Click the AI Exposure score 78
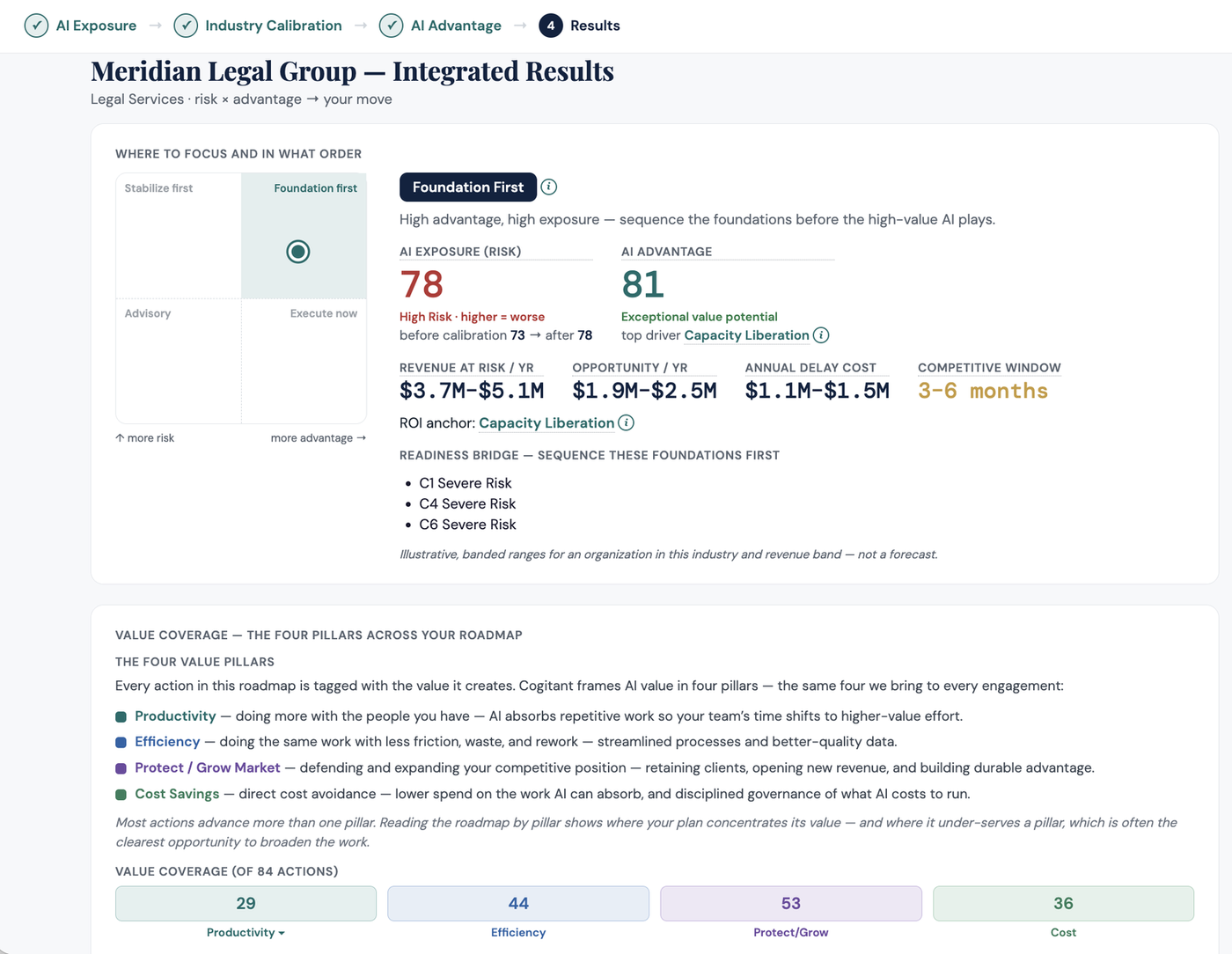Viewport: 1232px width, 954px height. pyautogui.click(x=422, y=285)
